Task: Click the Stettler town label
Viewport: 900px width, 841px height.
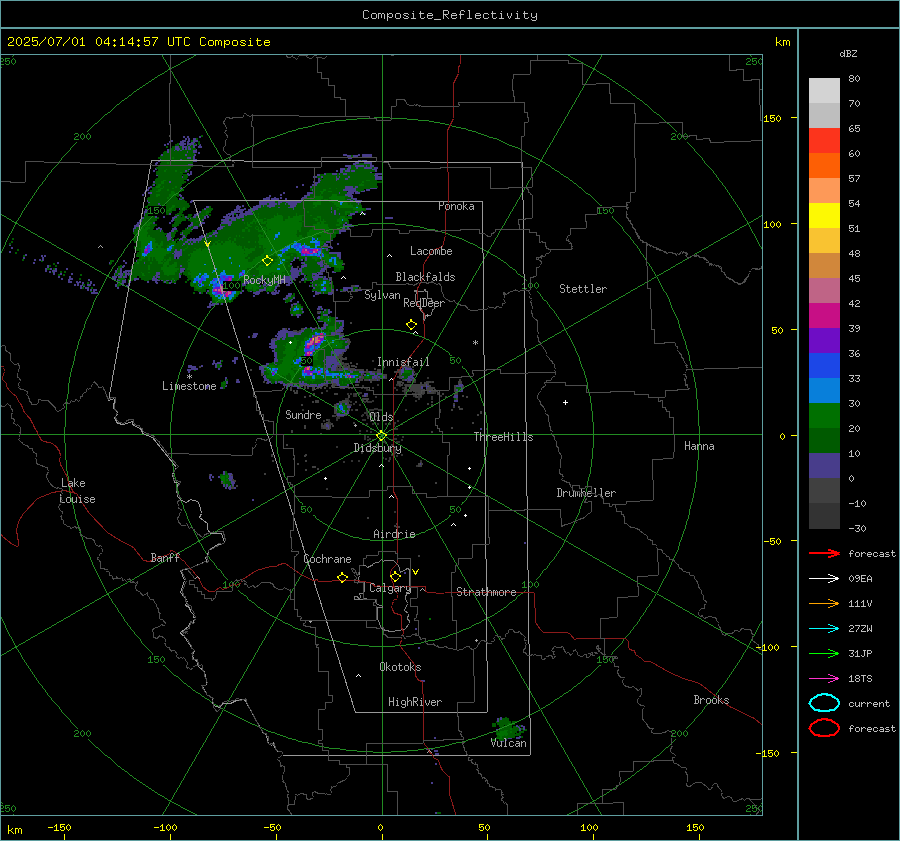Action: click(x=583, y=289)
